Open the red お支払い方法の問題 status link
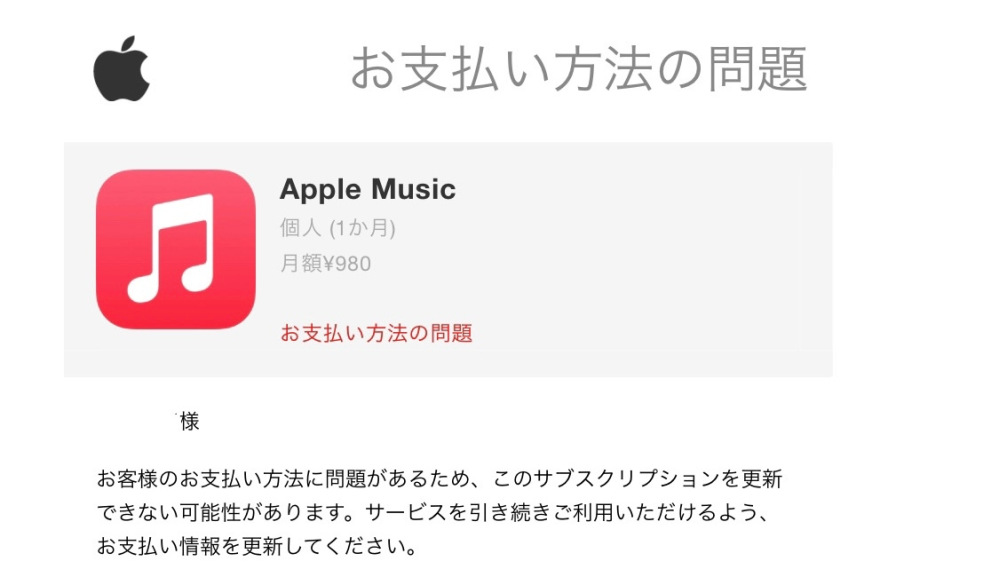 (x=376, y=332)
